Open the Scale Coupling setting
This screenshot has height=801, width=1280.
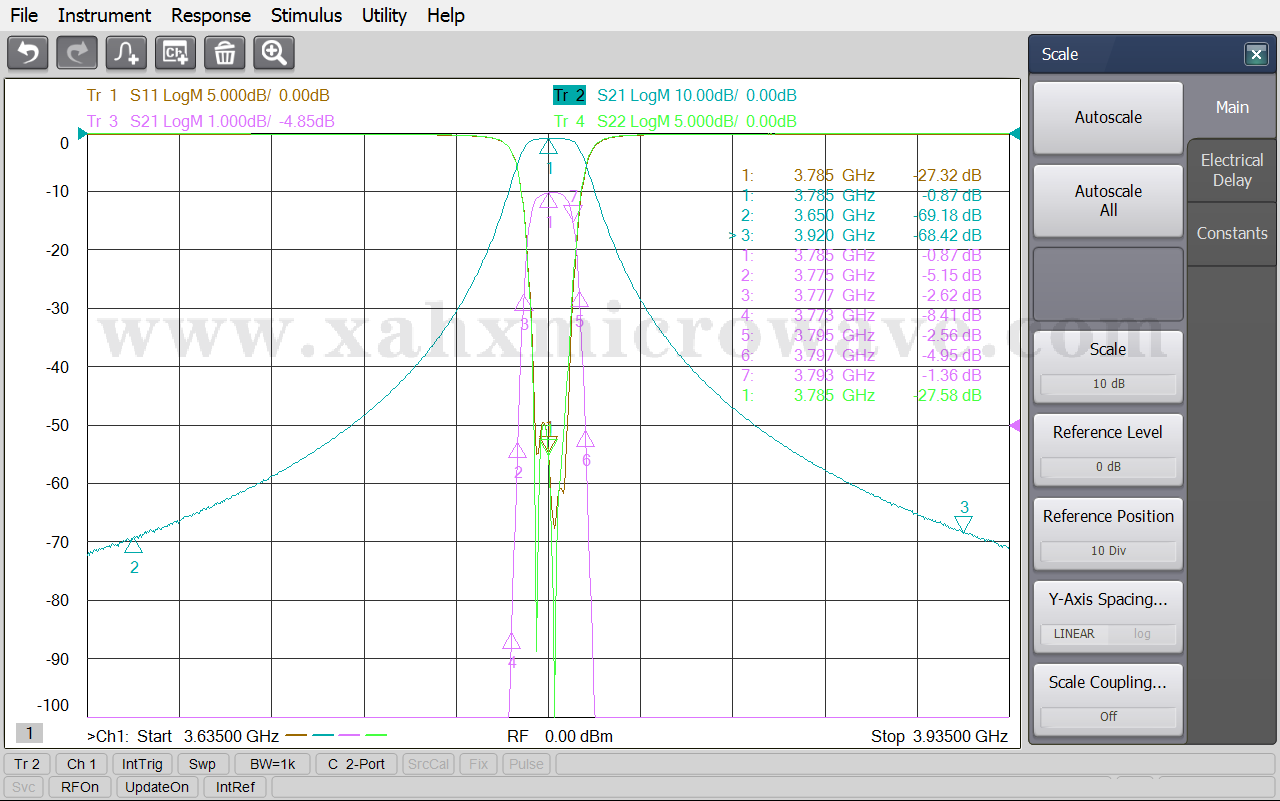(x=1108, y=683)
